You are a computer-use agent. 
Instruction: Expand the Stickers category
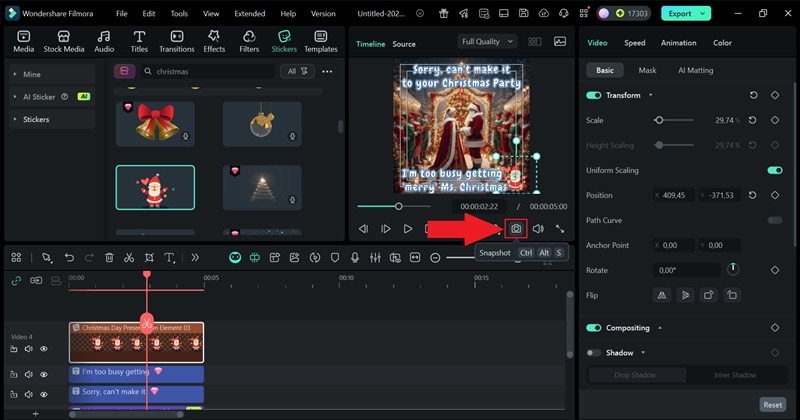(15, 119)
